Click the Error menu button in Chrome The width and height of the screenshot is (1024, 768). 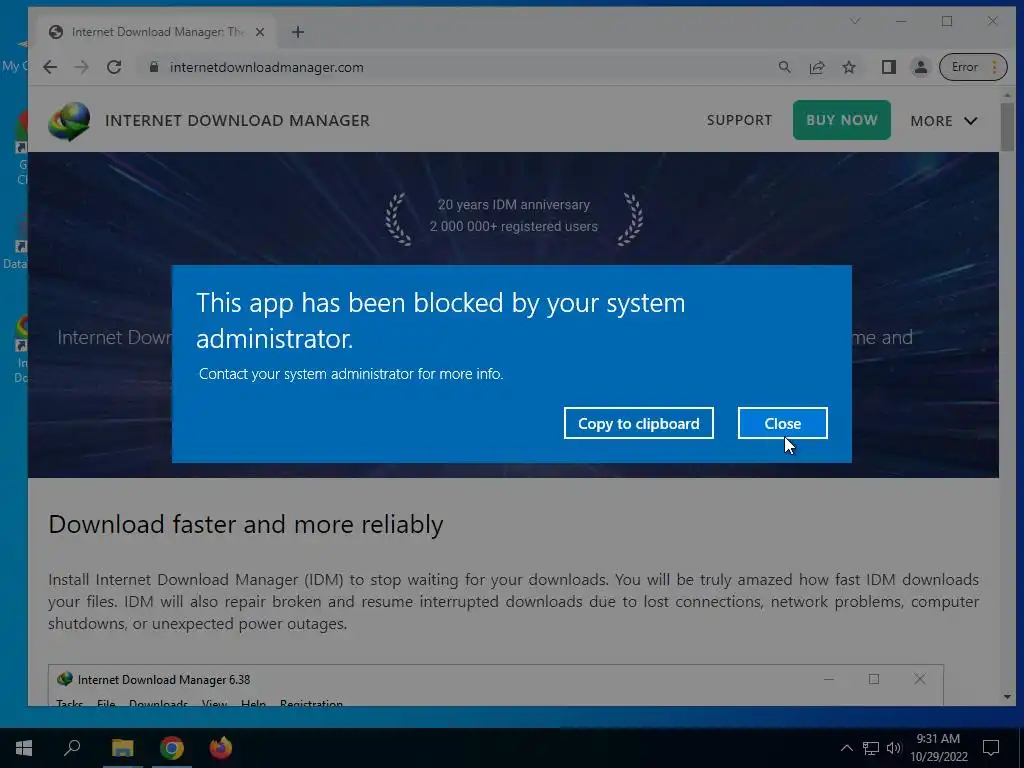pyautogui.click(x=972, y=67)
